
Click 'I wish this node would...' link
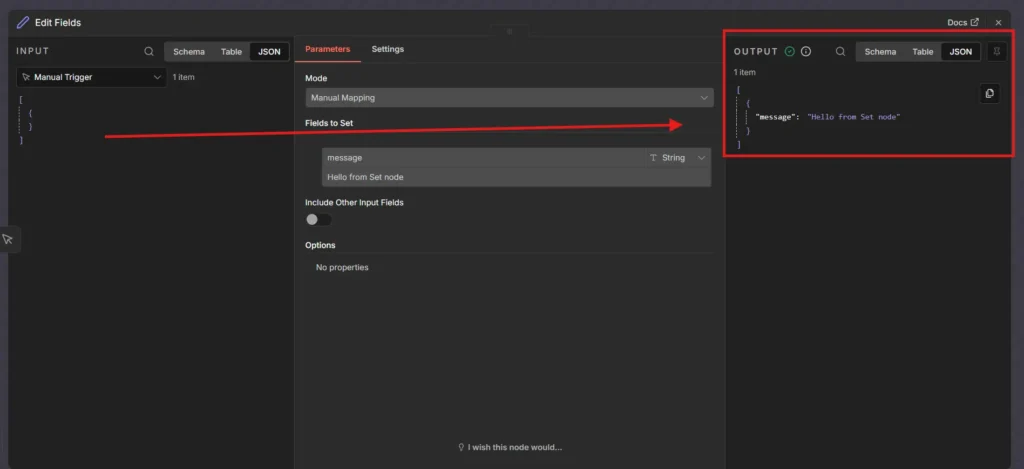click(x=509, y=447)
